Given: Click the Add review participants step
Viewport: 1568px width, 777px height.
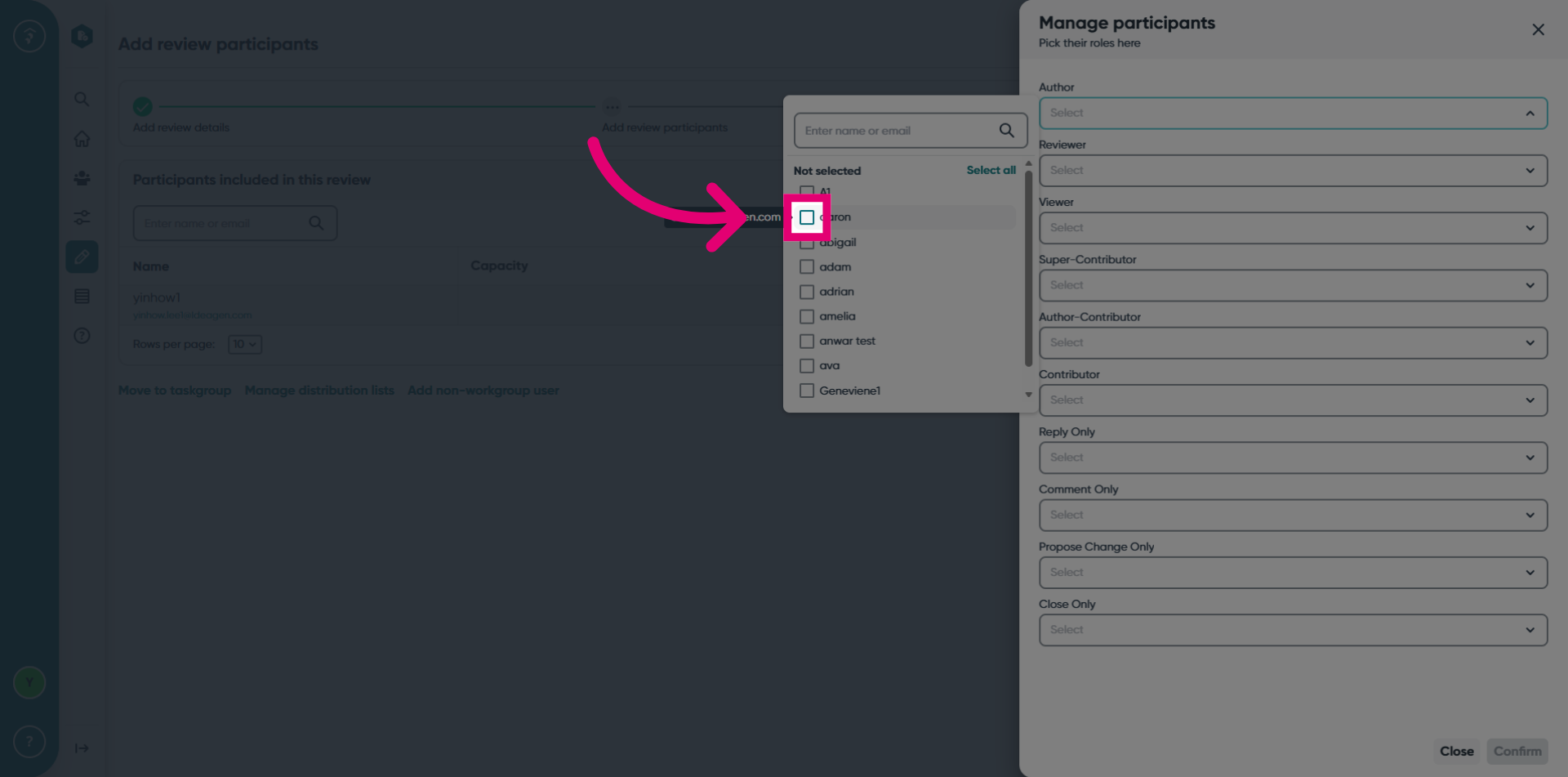Looking at the screenshot, I should [x=665, y=127].
